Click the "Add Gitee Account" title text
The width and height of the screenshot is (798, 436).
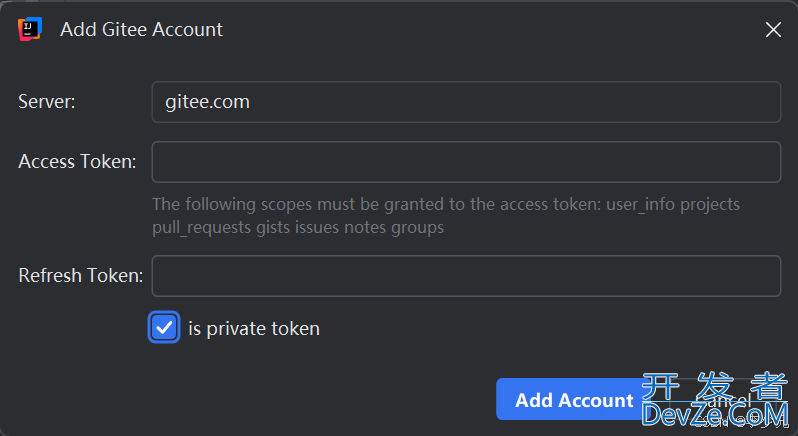[141, 30]
